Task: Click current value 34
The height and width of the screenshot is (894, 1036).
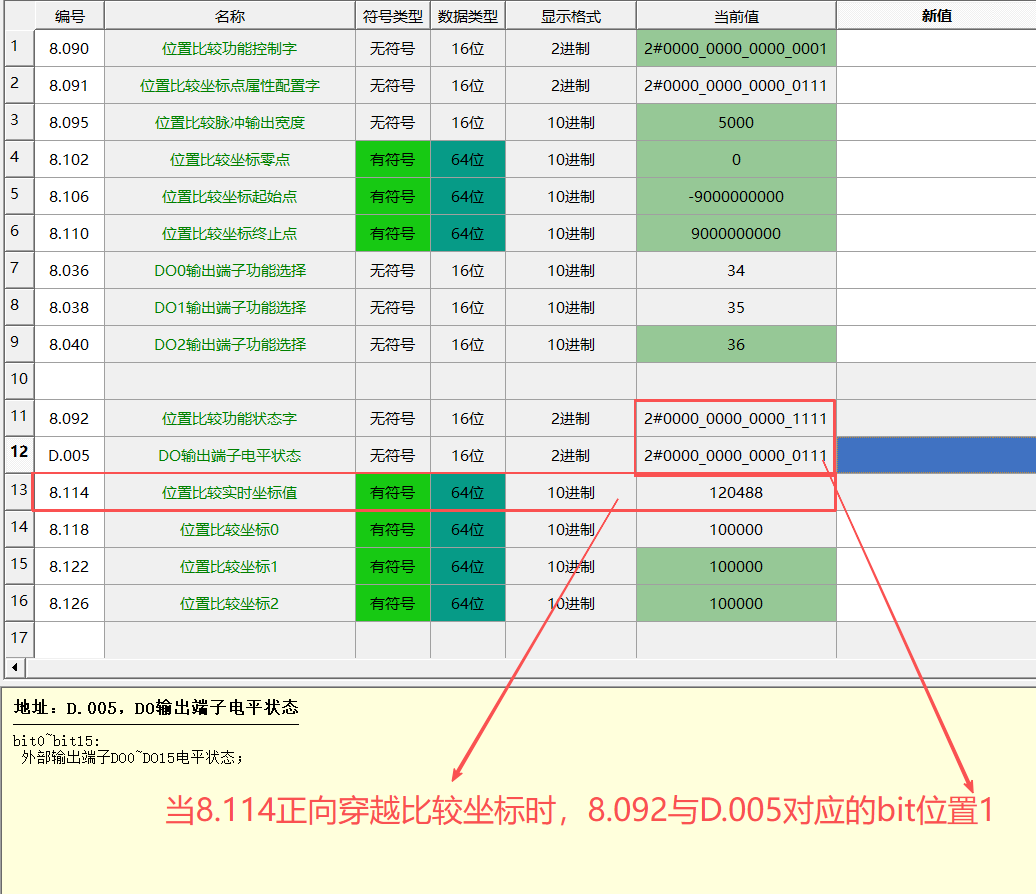Action: pos(736,270)
